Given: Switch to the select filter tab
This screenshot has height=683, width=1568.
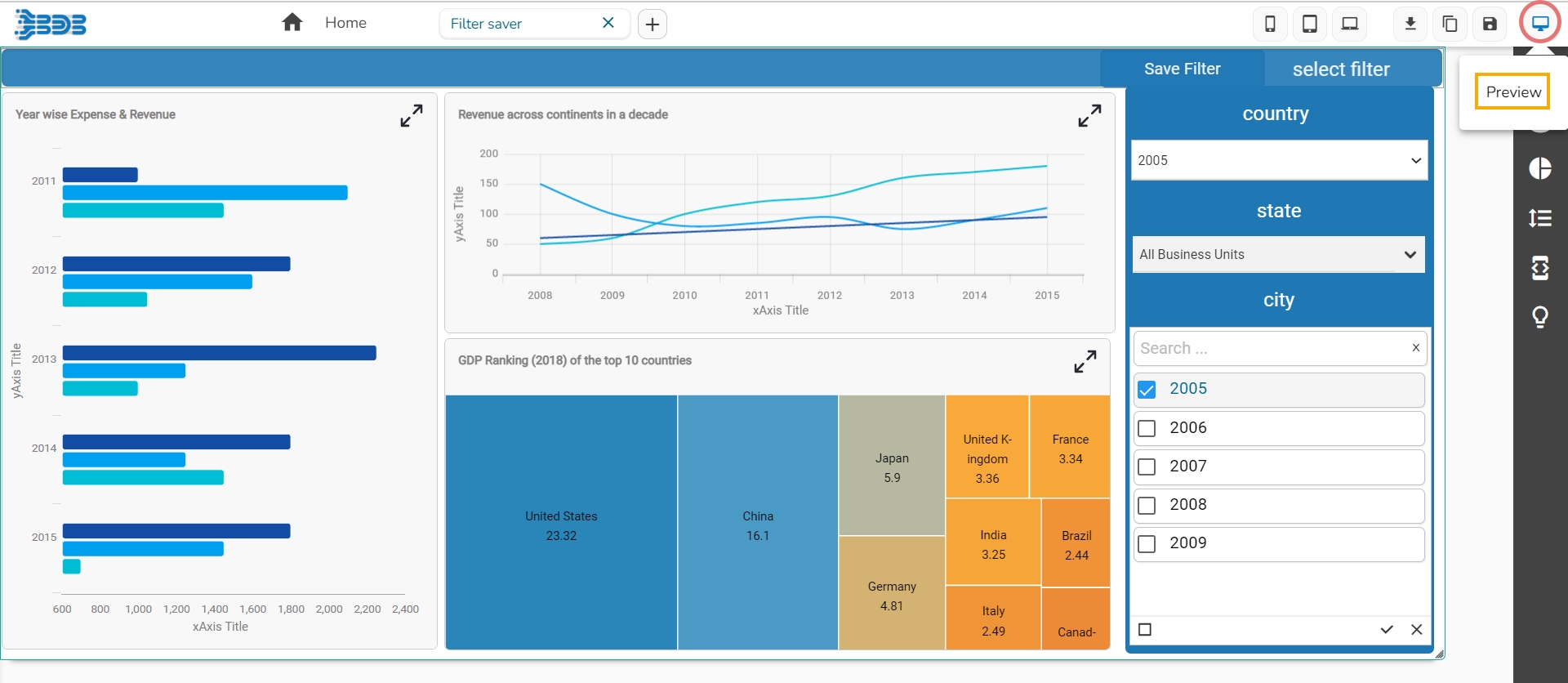Looking at the screenshot, I should 1340,69.
